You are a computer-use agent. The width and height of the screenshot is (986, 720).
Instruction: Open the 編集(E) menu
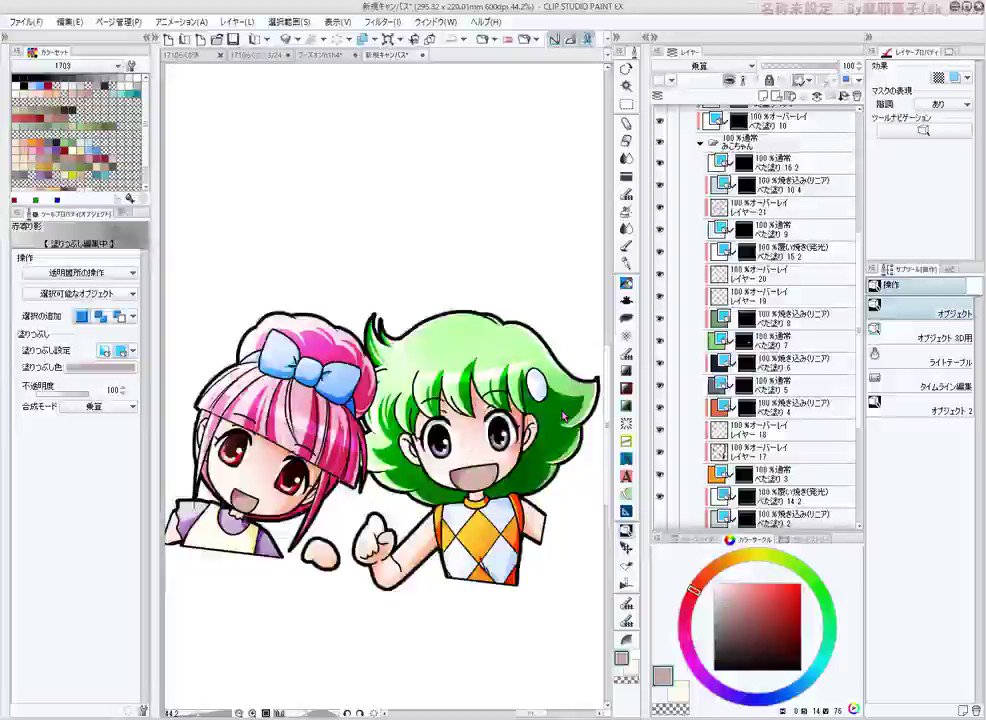[x=70, y=22]
